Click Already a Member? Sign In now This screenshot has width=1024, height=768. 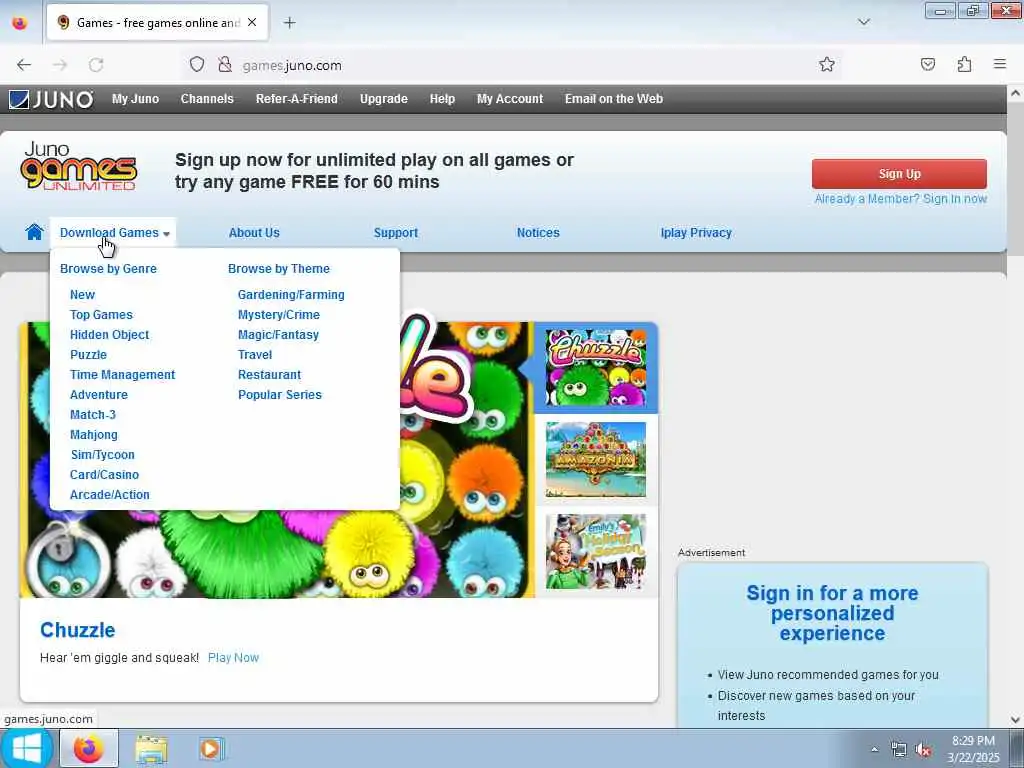(x=901, y=199)
